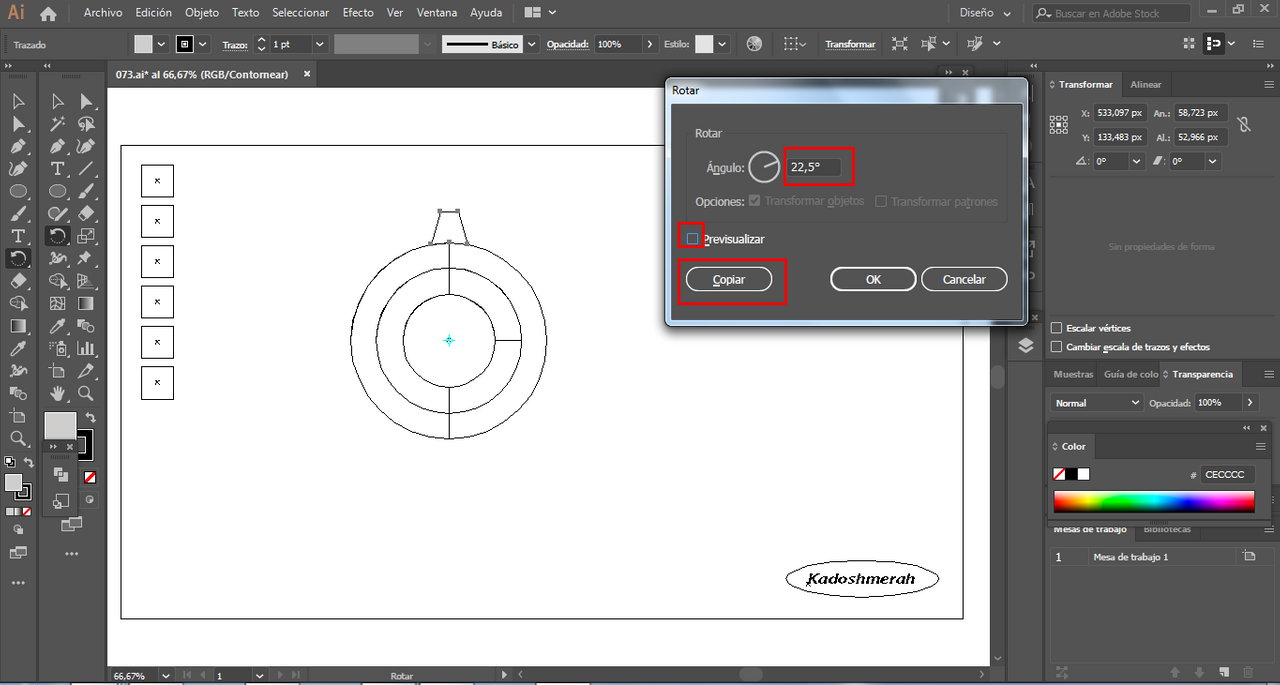The width and height of the screenshot is (1280, 685).
Task: Open the Recolor Artwork wheel icon
Action: pyautogui.click(x=754, y=44)
